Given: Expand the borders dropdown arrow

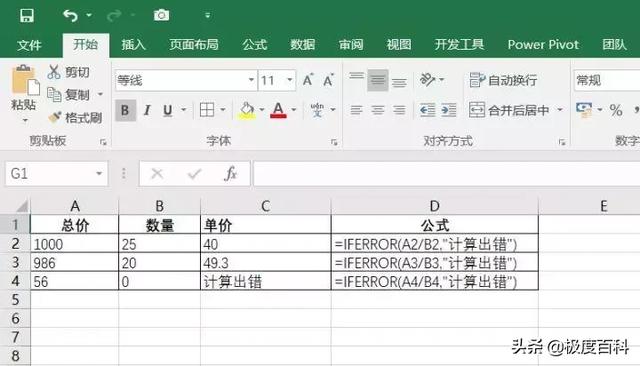Looking at the screenshot, I should pos(223,110).
